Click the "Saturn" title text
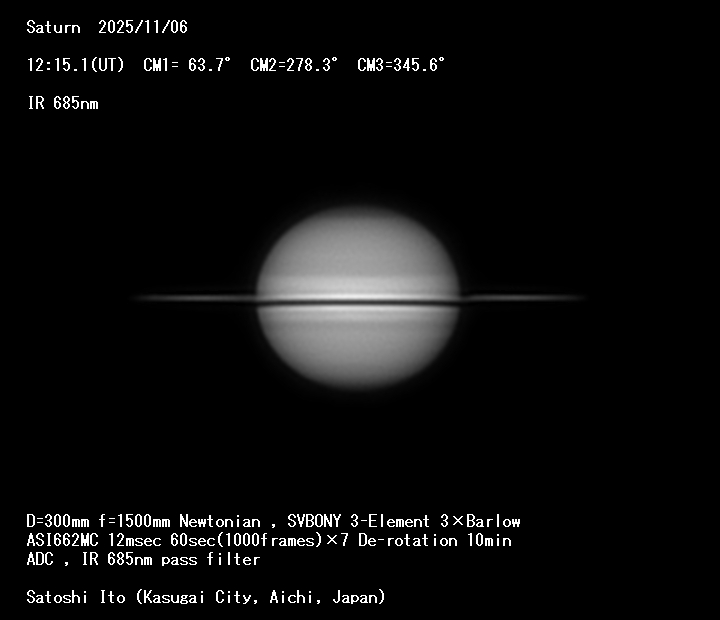This screenshot has width=720, height=620. point(53,28)
